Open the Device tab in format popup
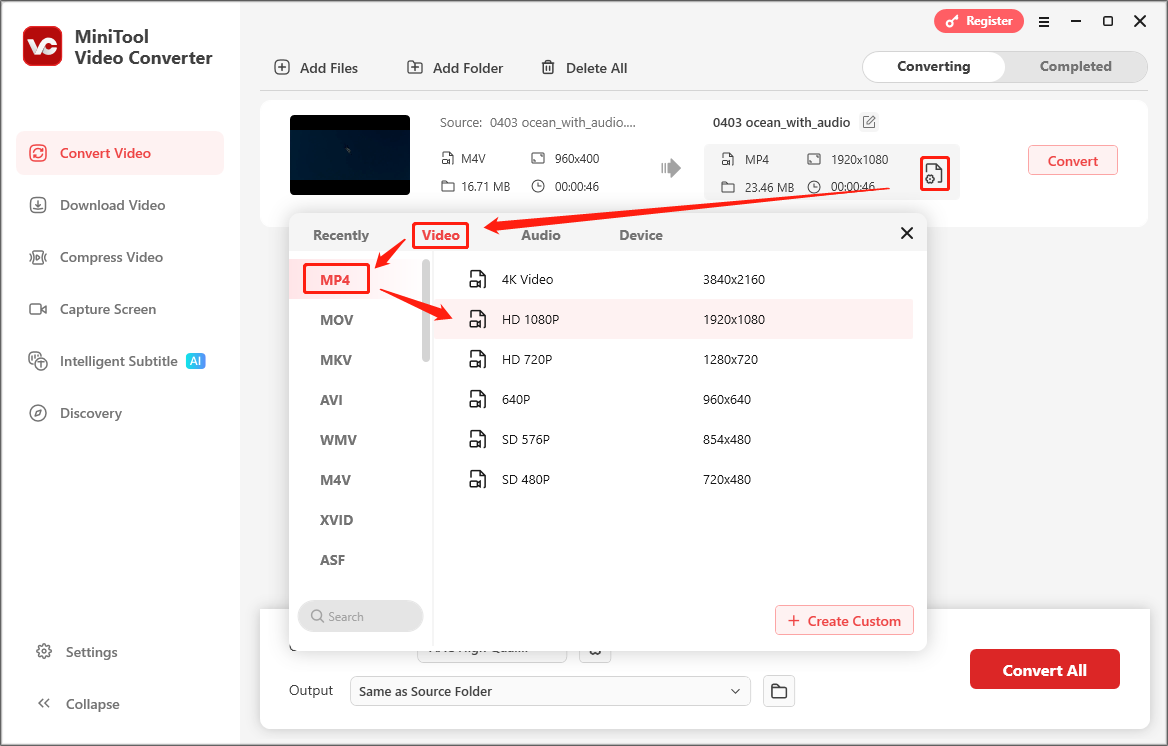The height and width of the screenshot is (746, 1168). (641, 235)
